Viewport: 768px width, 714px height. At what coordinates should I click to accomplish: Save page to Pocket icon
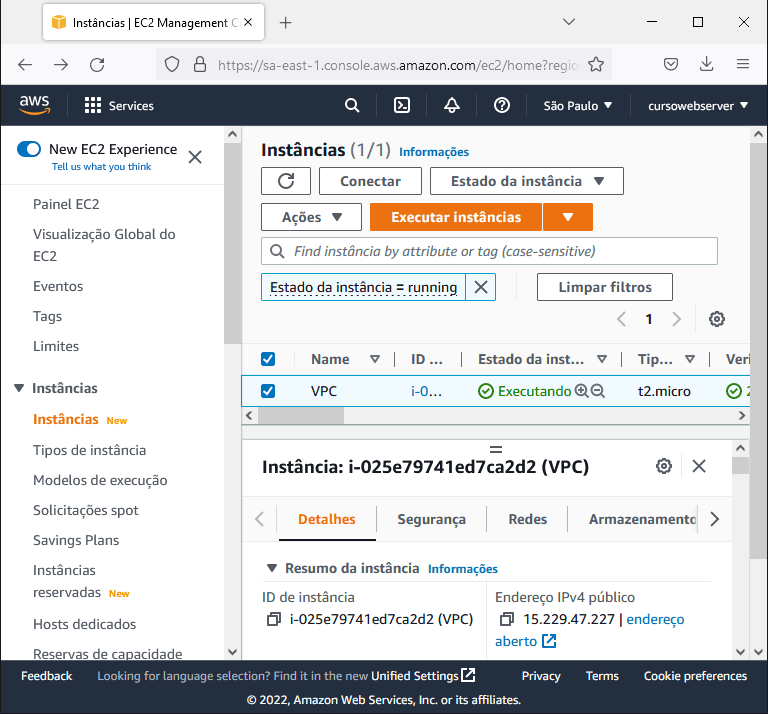coord(671,64)
